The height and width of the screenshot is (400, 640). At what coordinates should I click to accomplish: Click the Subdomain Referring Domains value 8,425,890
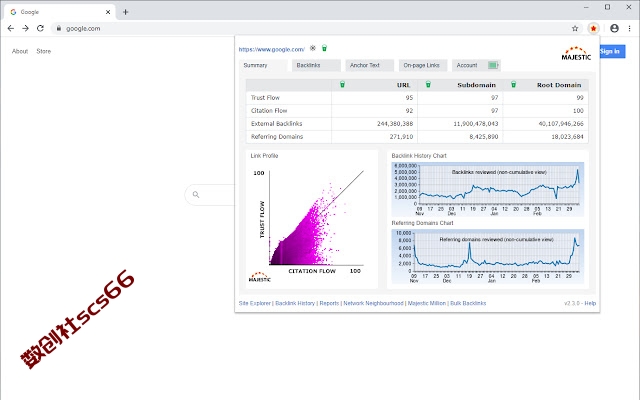click(484, 137)
